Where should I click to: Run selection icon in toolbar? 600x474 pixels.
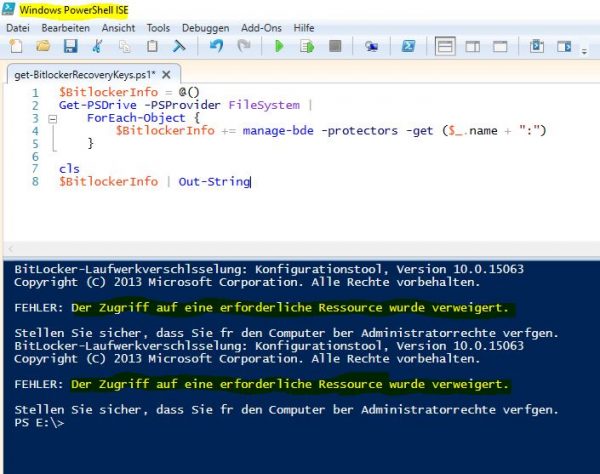(307, 47)
